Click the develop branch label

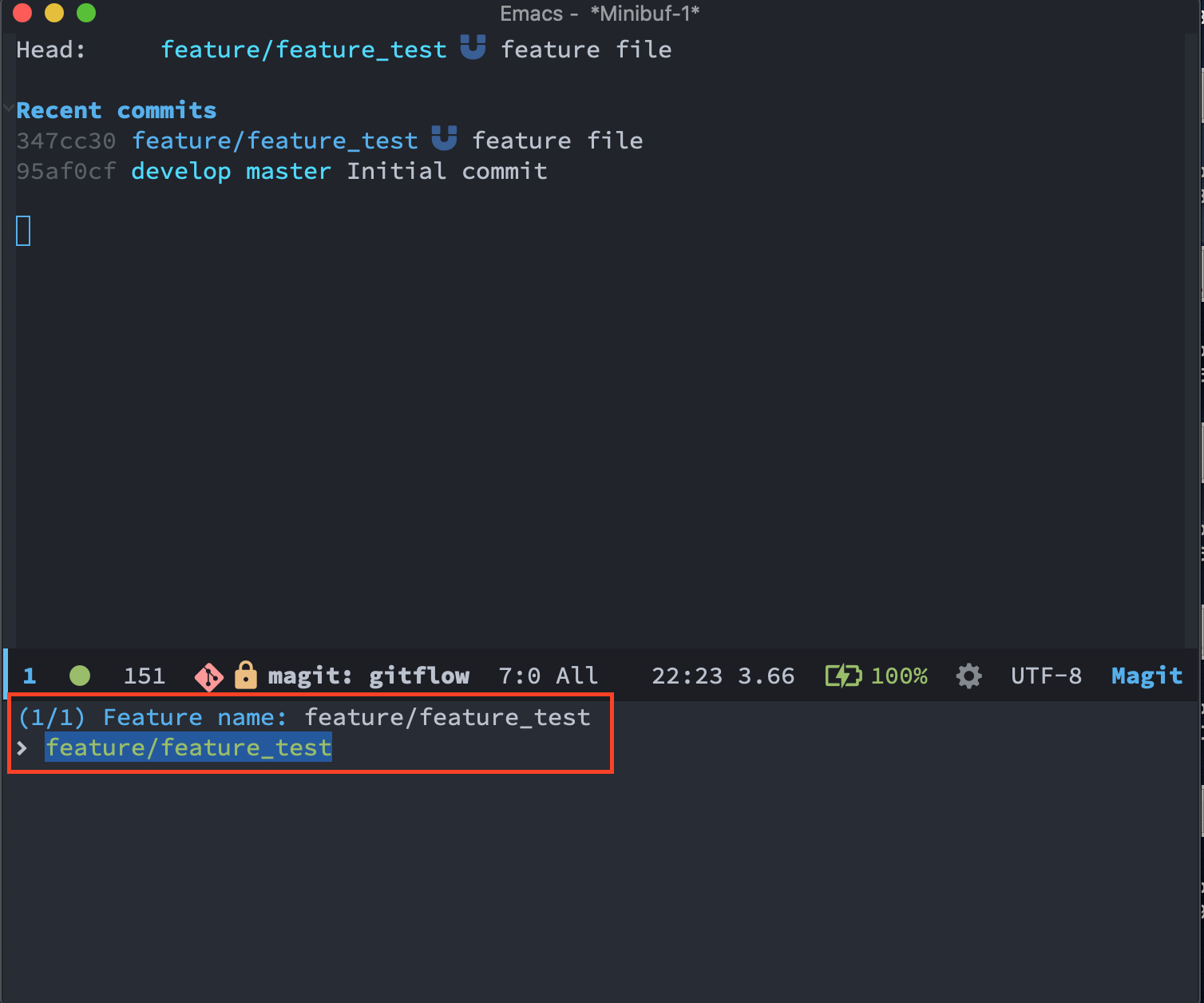(181, 172)
